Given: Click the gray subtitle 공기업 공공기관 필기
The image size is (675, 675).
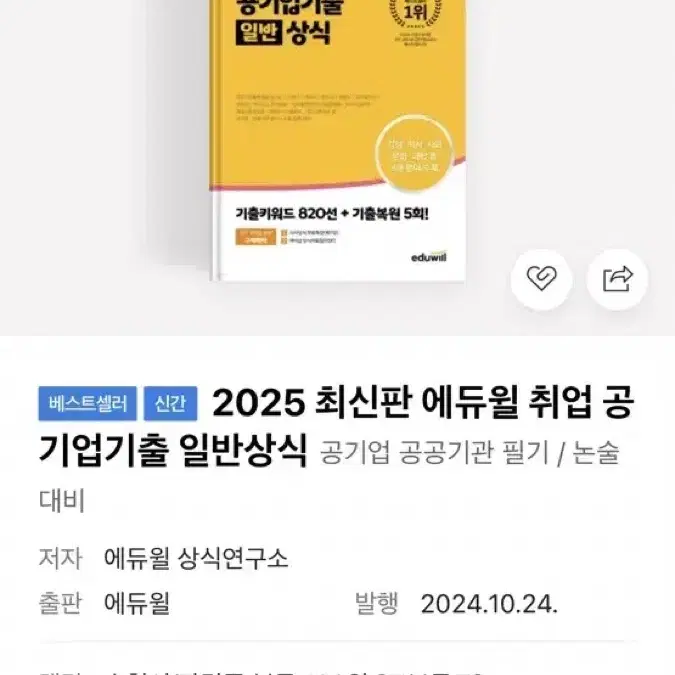Looking at the screenshot, I should pos(434,453).
